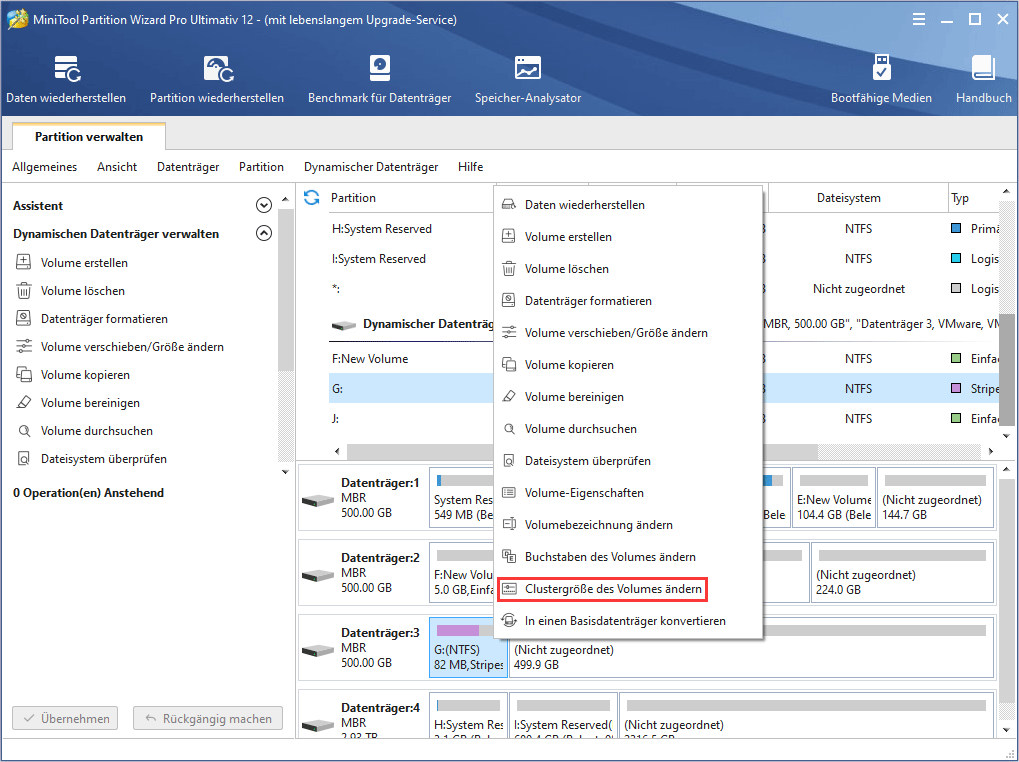Click Datenträger formatieren icon in sidebar

pos(23,318)
